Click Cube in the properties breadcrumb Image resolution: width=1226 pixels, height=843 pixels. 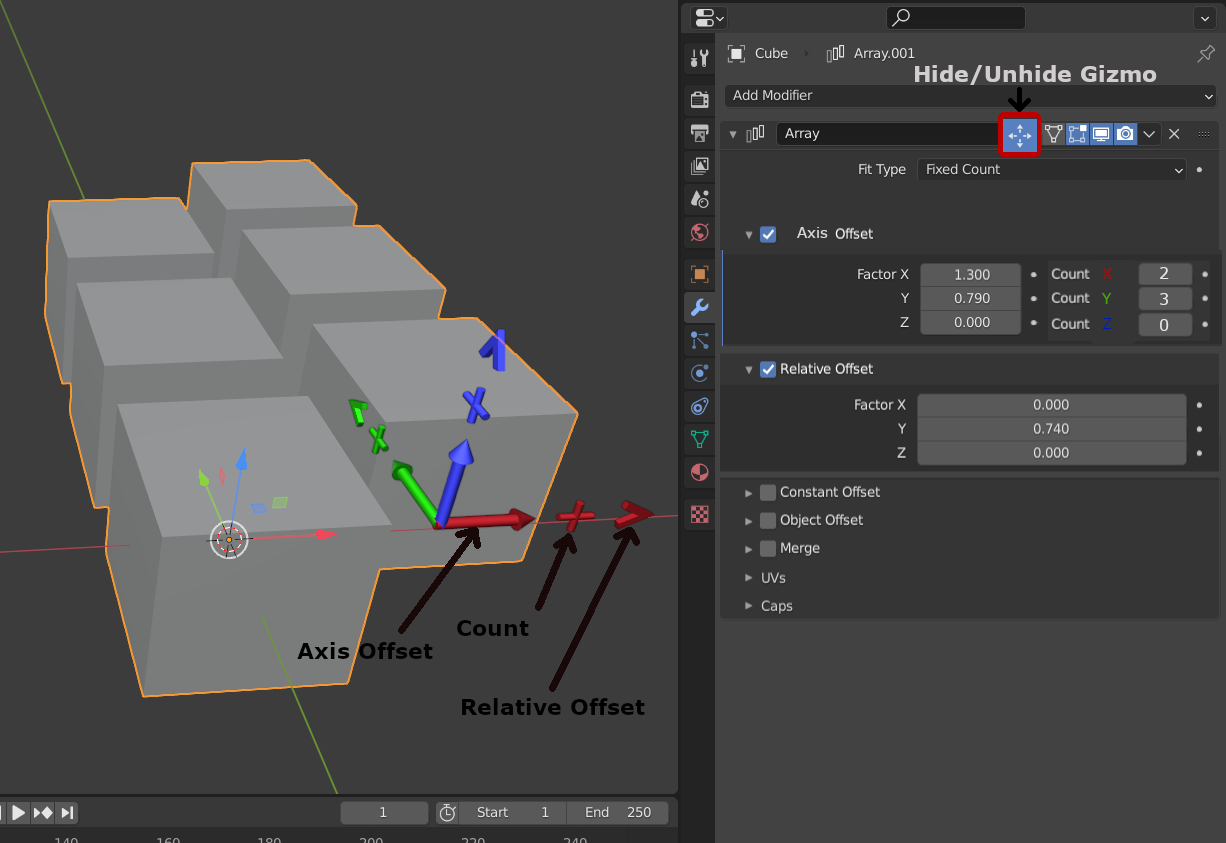771,53
